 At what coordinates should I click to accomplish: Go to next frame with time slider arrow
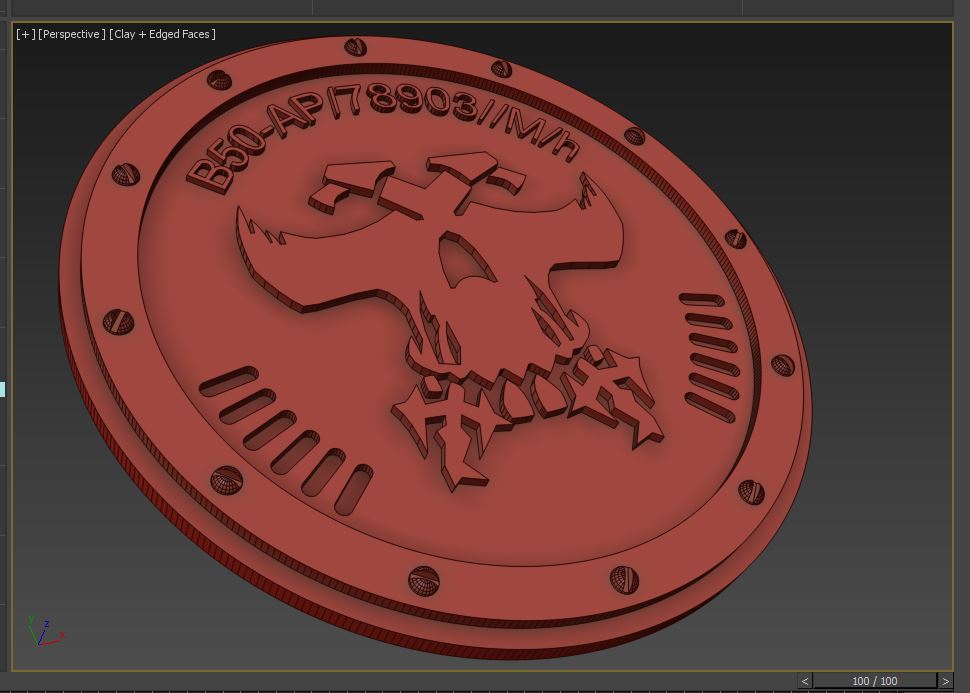[x=945, y=681]
